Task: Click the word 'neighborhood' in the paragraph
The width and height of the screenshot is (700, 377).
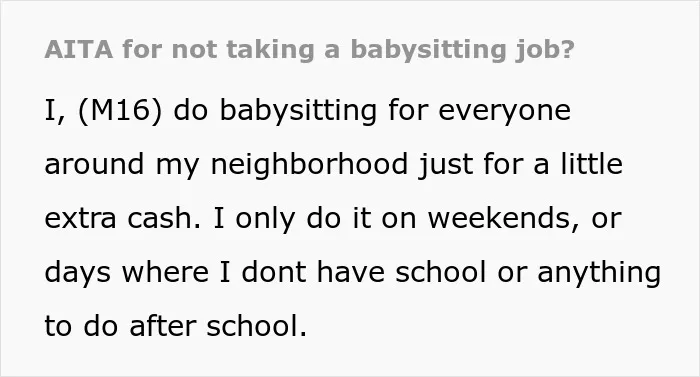Action: [x=309, y=164]
